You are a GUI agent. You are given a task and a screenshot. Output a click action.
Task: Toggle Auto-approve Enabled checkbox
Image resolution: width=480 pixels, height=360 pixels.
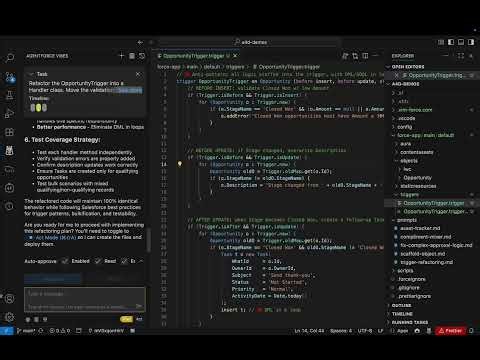[65, 261]
